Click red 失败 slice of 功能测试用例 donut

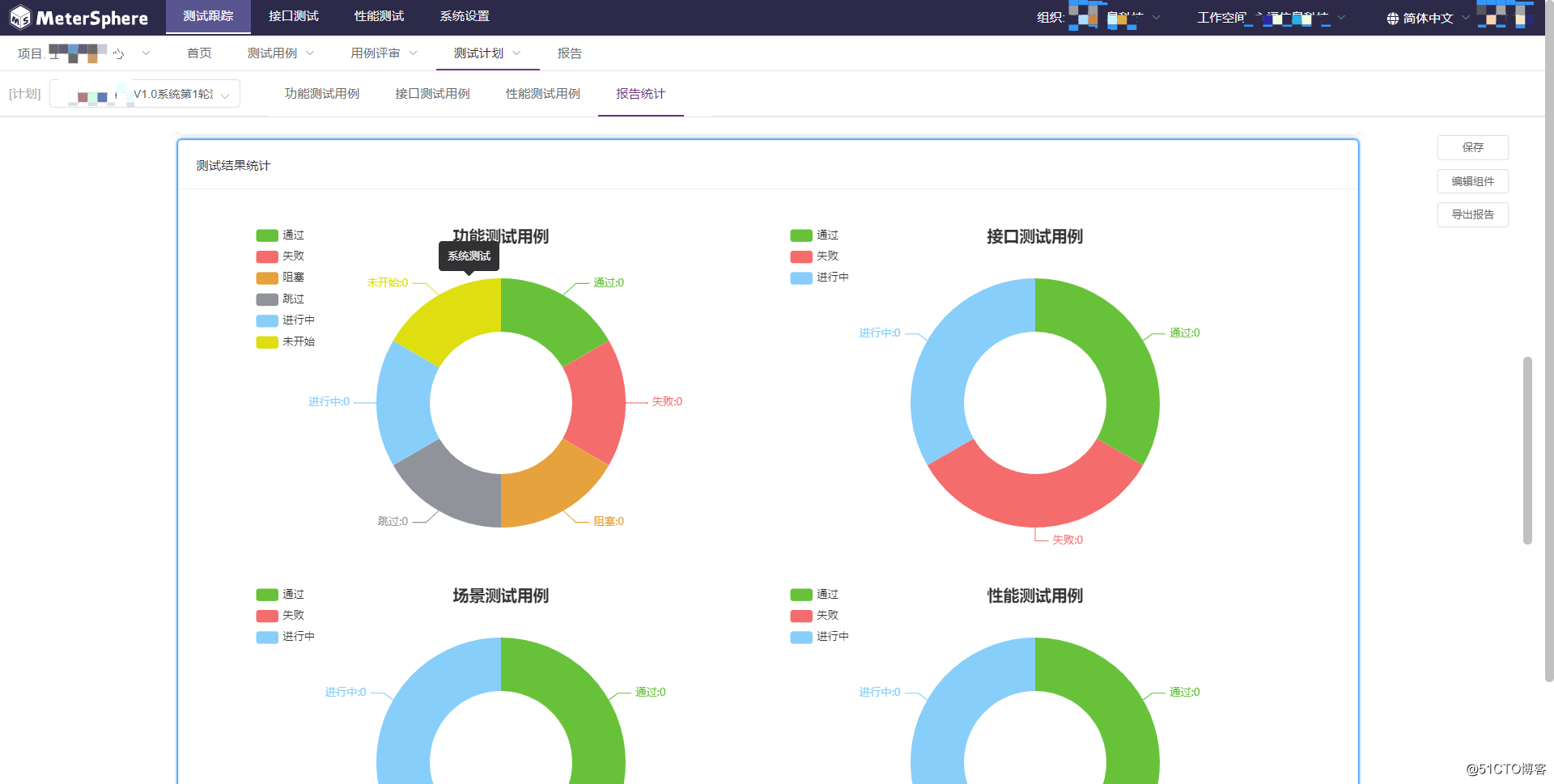pos(597,403)
